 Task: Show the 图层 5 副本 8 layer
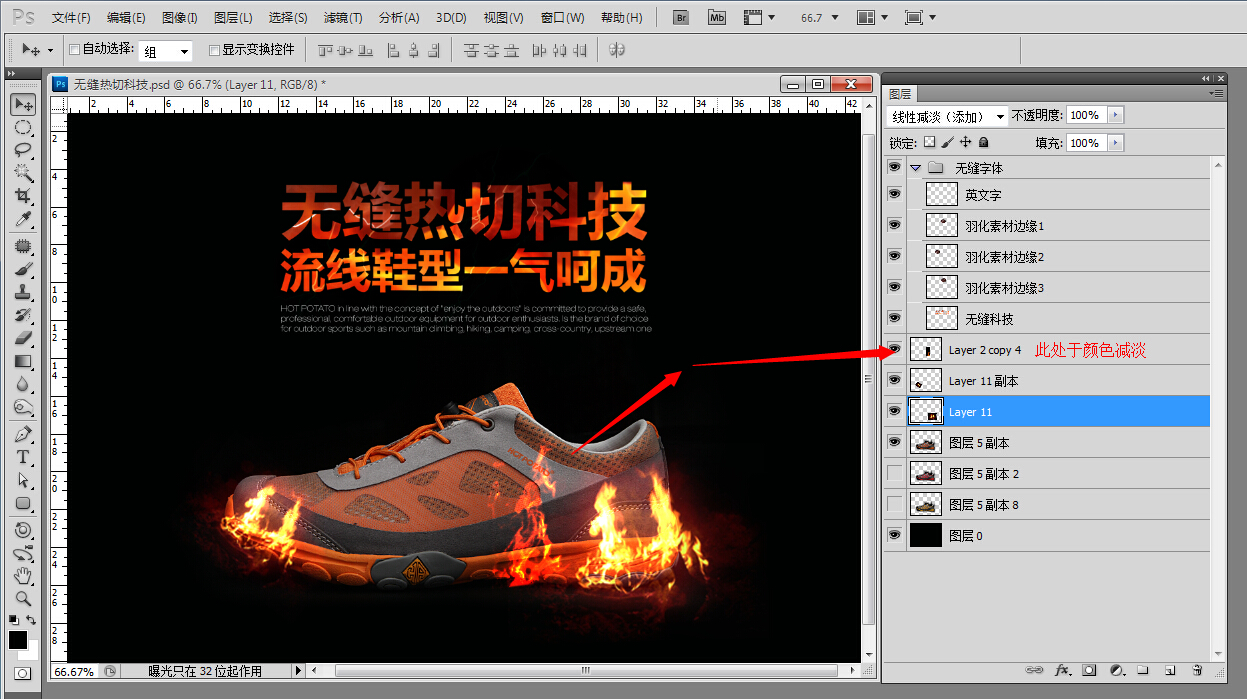click(894, 505)
